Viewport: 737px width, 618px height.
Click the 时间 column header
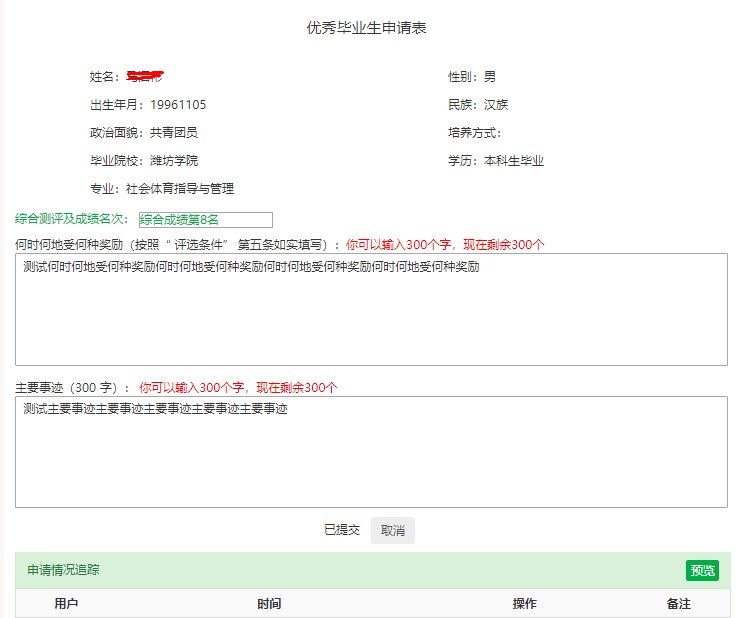[x=269, y=604]
